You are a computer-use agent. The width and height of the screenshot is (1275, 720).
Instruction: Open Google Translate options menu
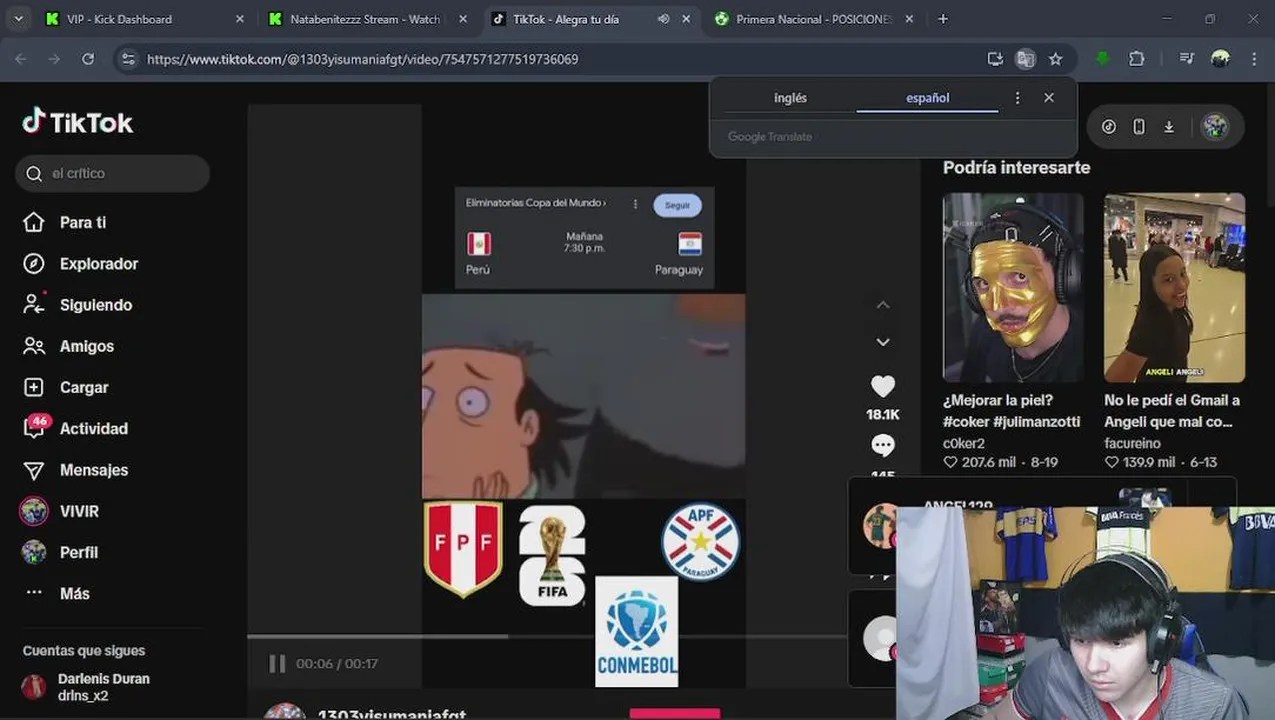[x=1017, y=98]
